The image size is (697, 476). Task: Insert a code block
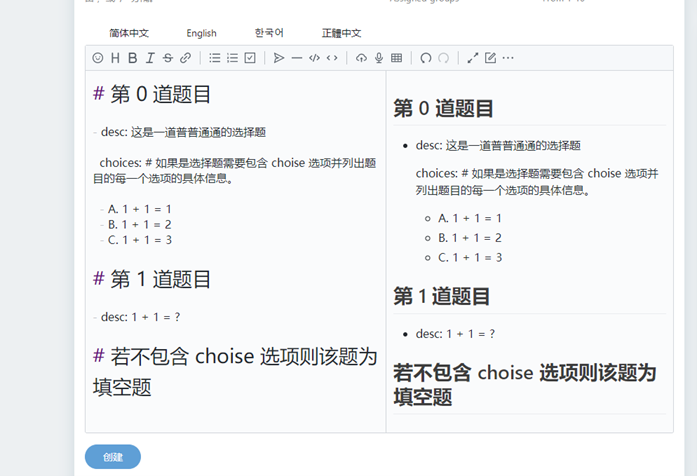point(314,58)
